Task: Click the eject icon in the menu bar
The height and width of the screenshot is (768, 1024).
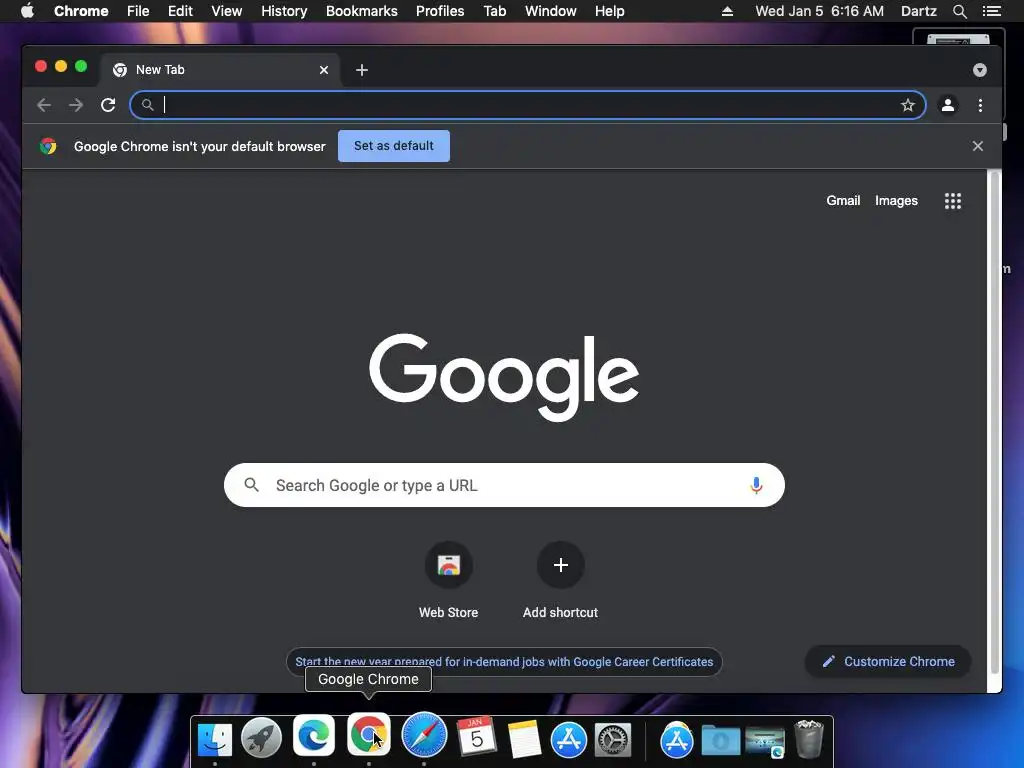Action: (x=727, y=11)
